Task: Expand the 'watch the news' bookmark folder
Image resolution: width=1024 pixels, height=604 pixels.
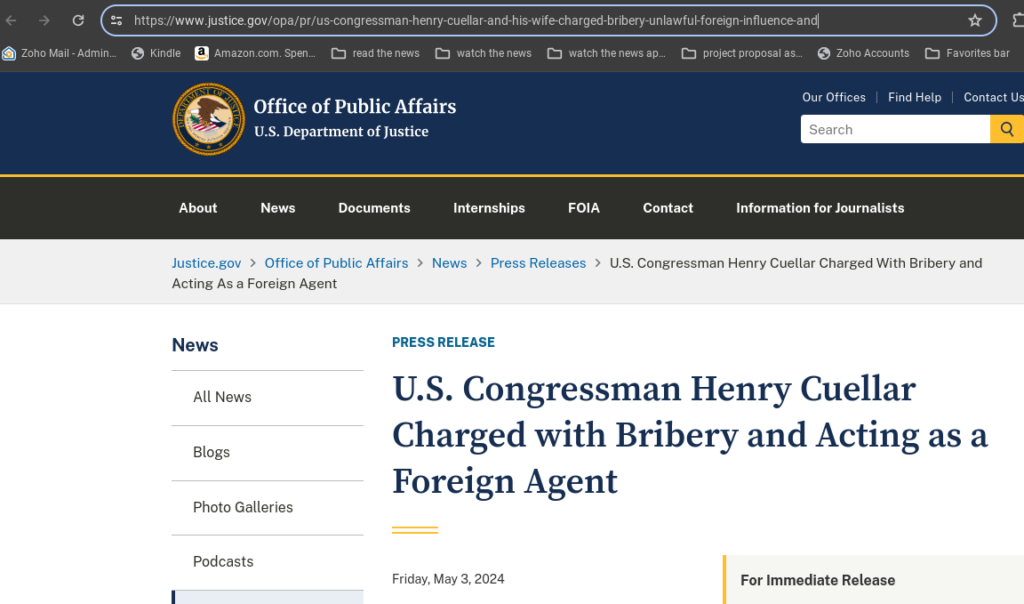Action: [483, 53]
